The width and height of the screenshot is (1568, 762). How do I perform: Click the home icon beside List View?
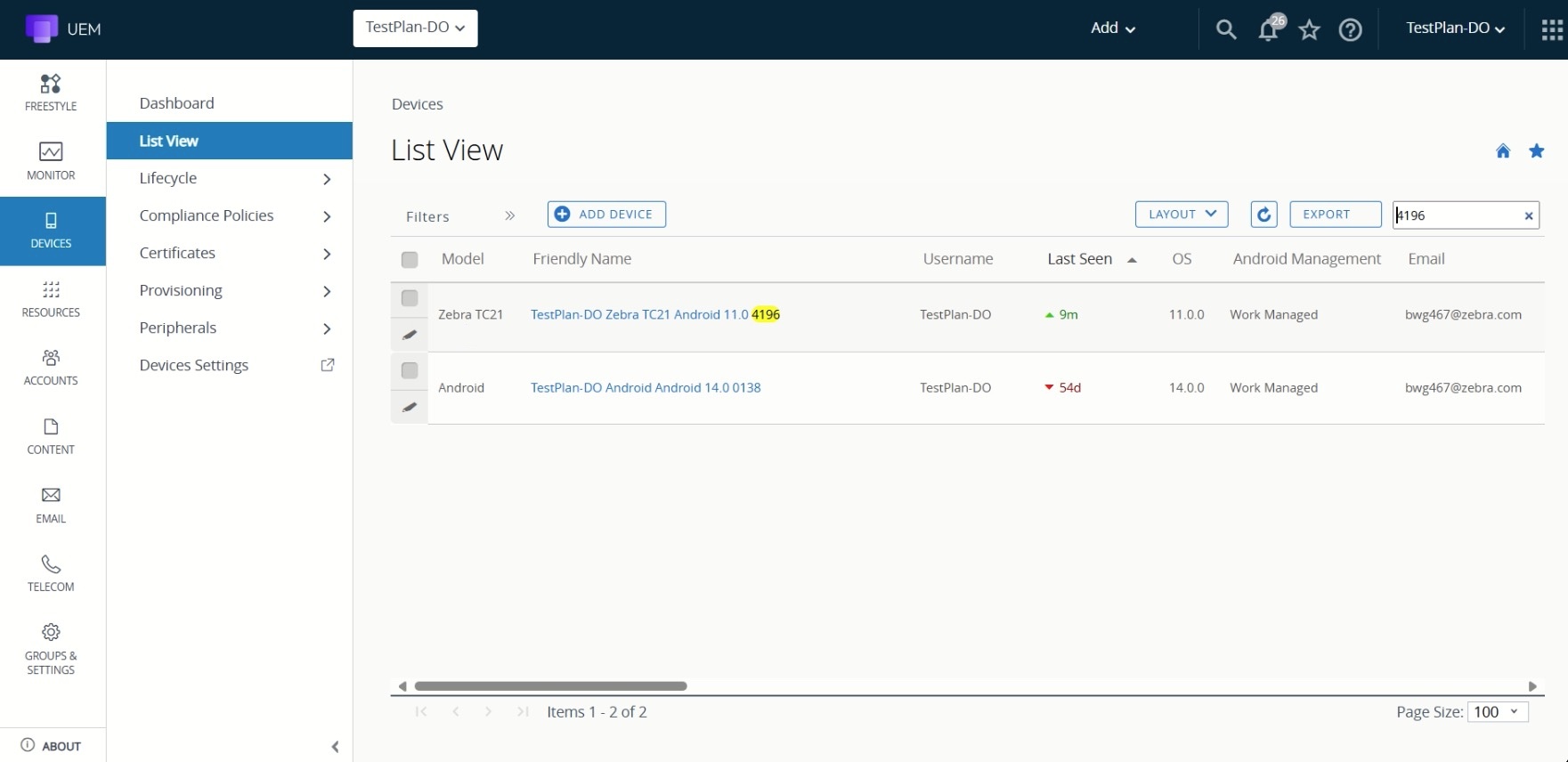coord(1503,151)
